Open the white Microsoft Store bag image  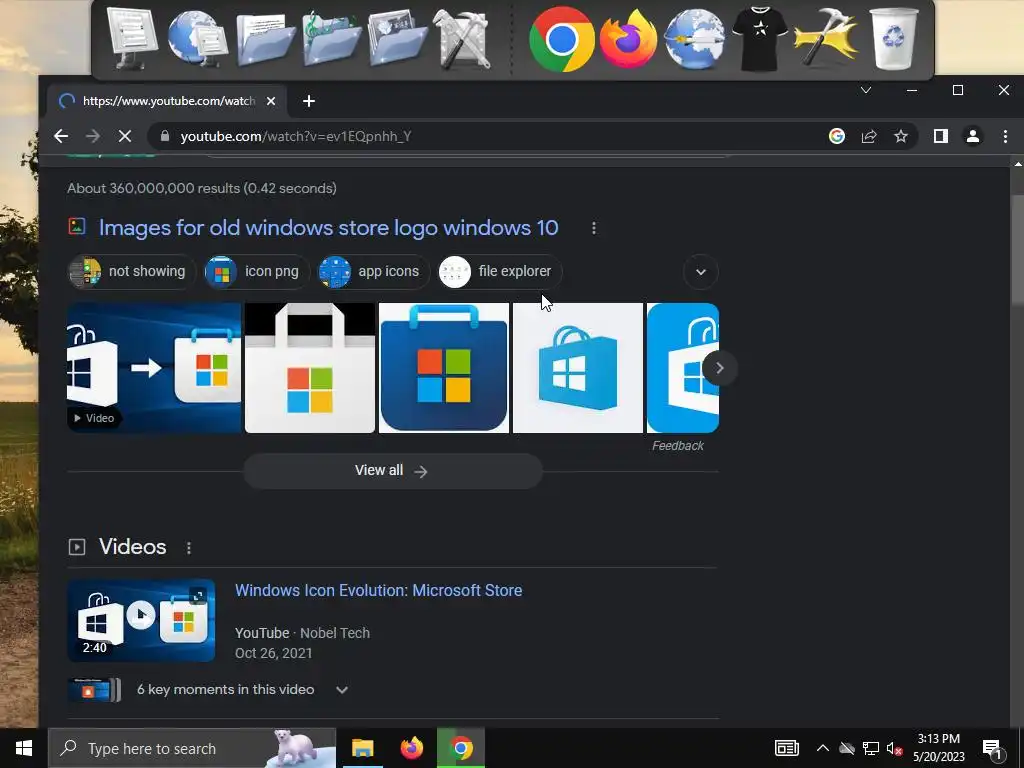pyautogui.click(x=310, y=368)
